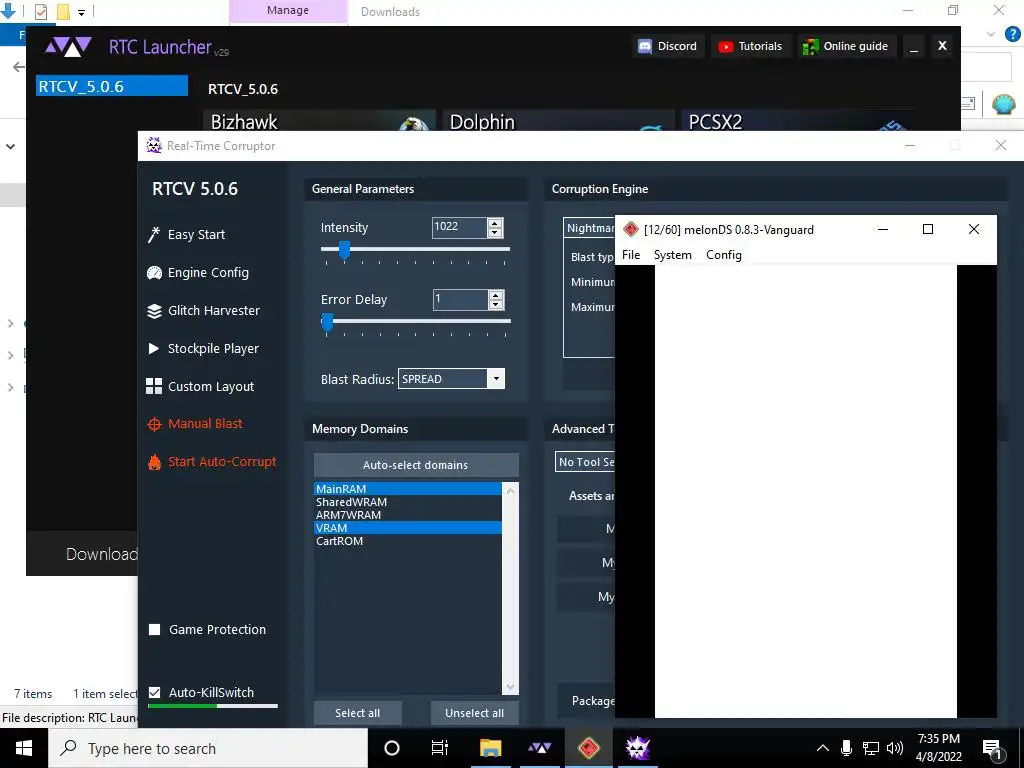The height and width of the screenshot is (768, 1024).
Task: Click Start Auto-Corrupt flame icon
Action: coord(154,462)
